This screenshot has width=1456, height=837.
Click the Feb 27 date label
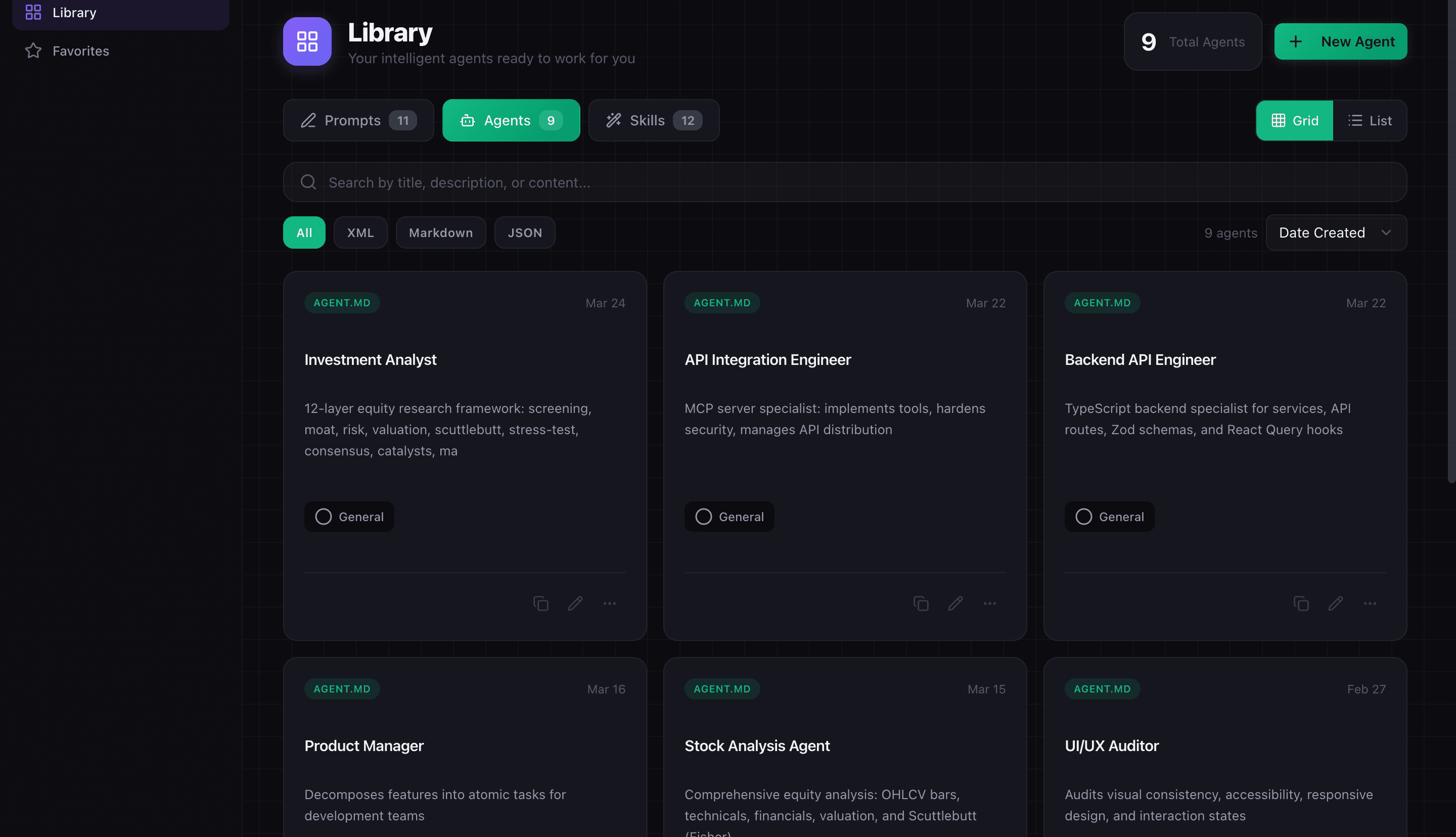click(1367, 689)
